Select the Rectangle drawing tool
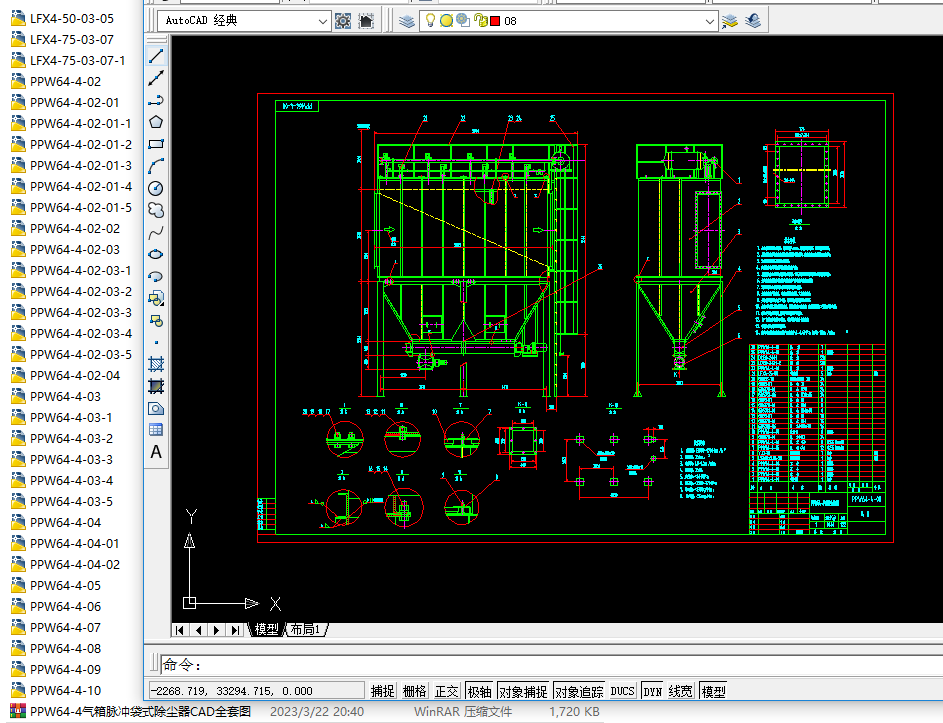The image size is (943, 723). click(156, 143)
